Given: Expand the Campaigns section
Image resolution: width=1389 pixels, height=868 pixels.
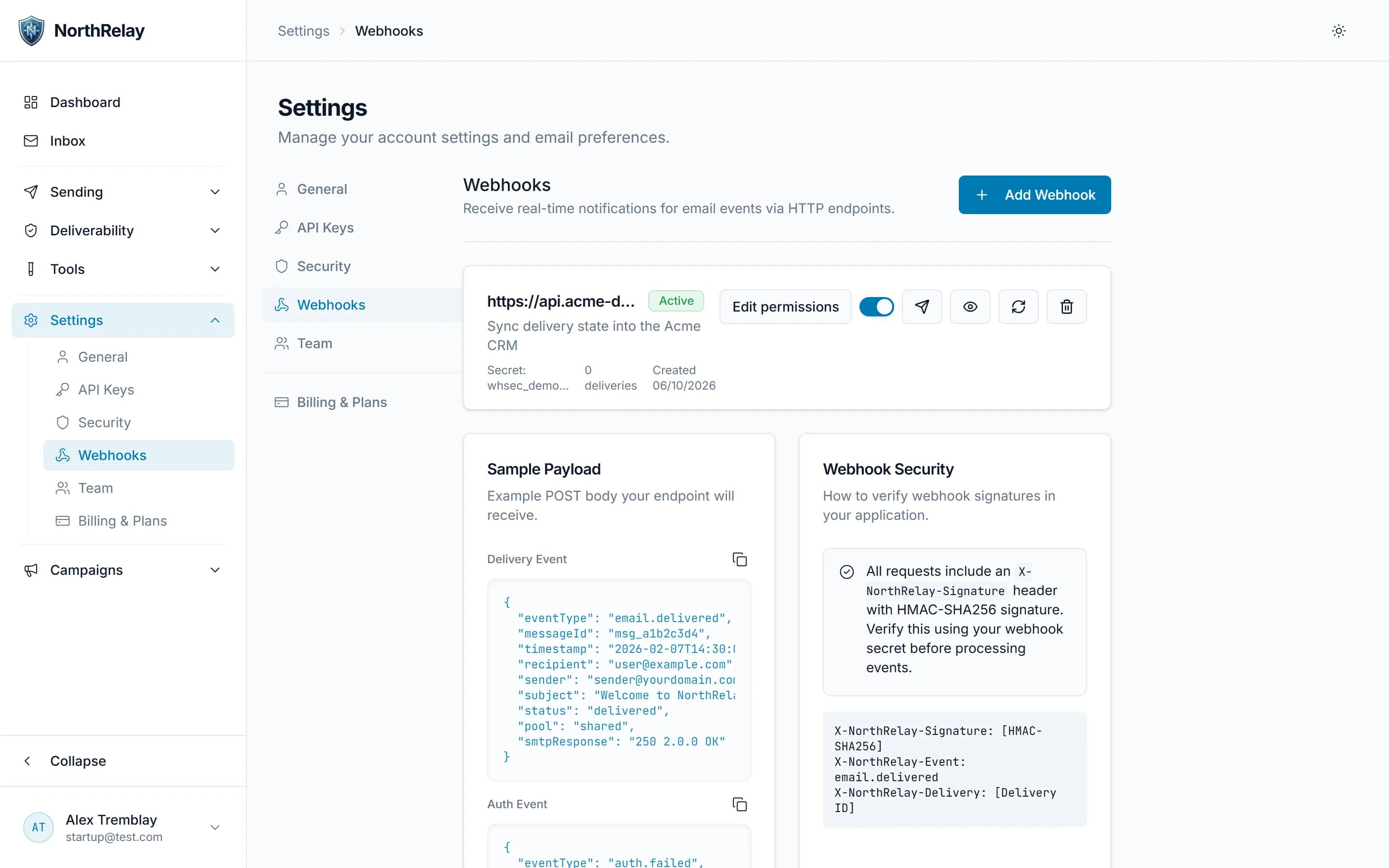Looking at the screenshot, I should point(123,570).
